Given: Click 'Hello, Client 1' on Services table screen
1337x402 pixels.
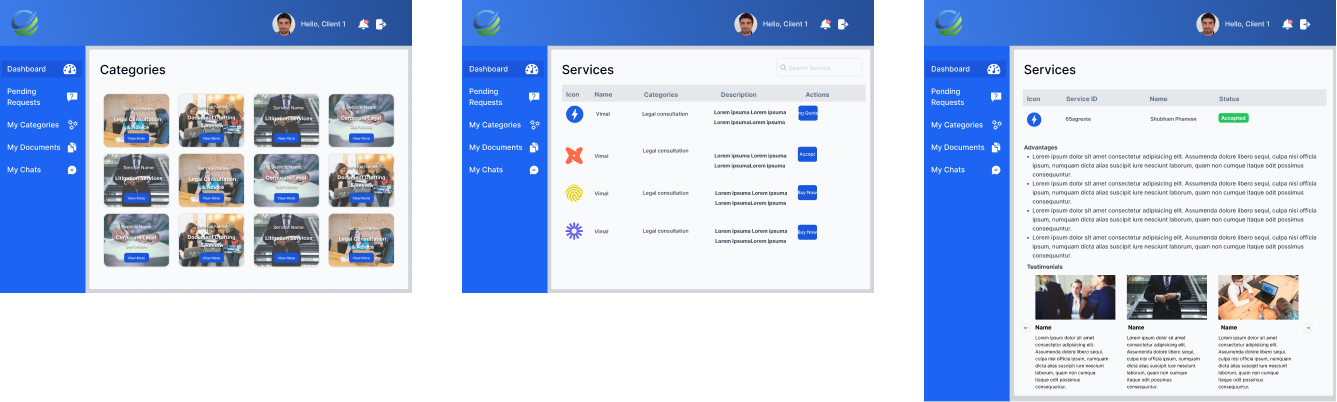Looking at the screenshot, I should pos(785,24).
